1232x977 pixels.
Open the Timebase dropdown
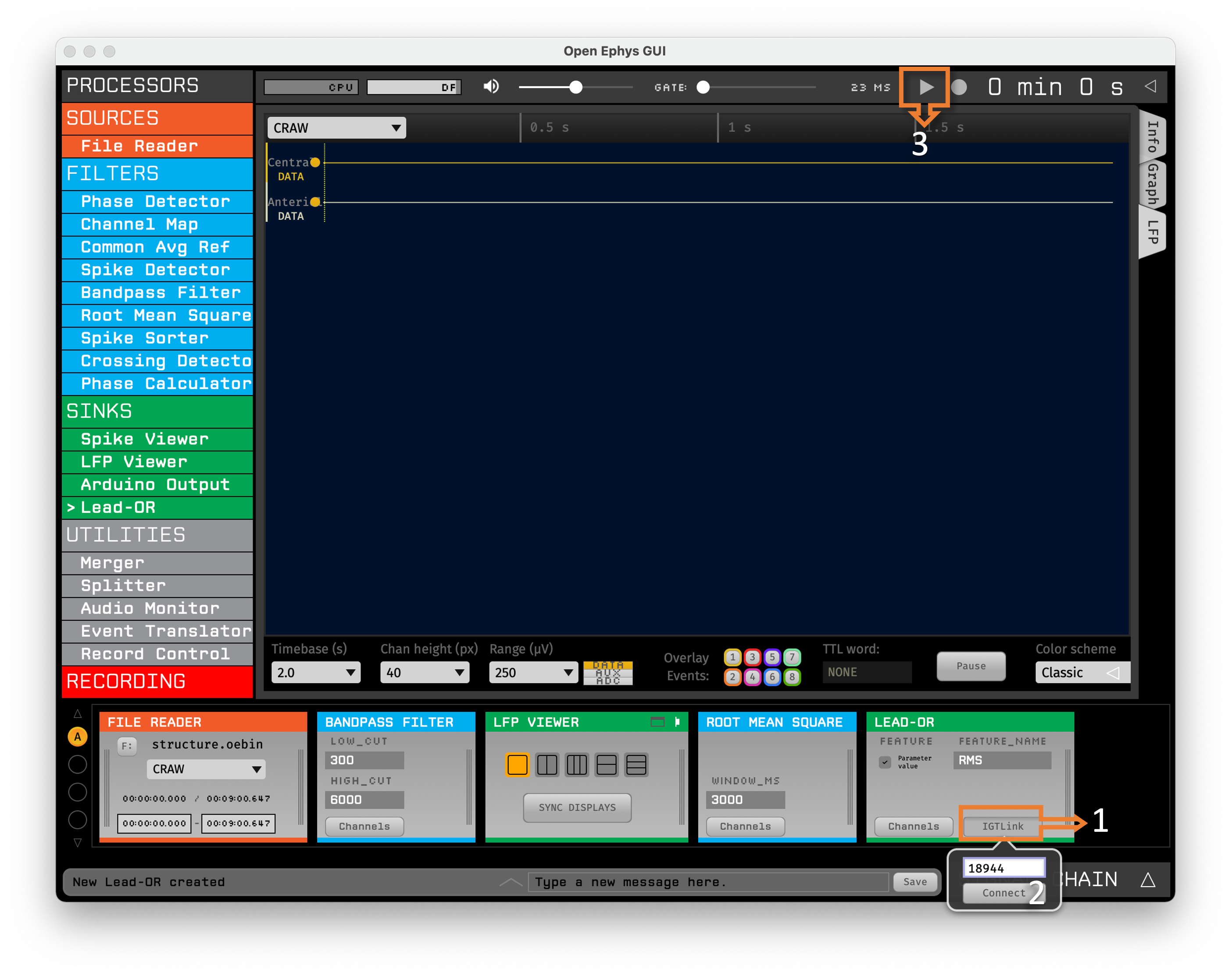(315, 672)
